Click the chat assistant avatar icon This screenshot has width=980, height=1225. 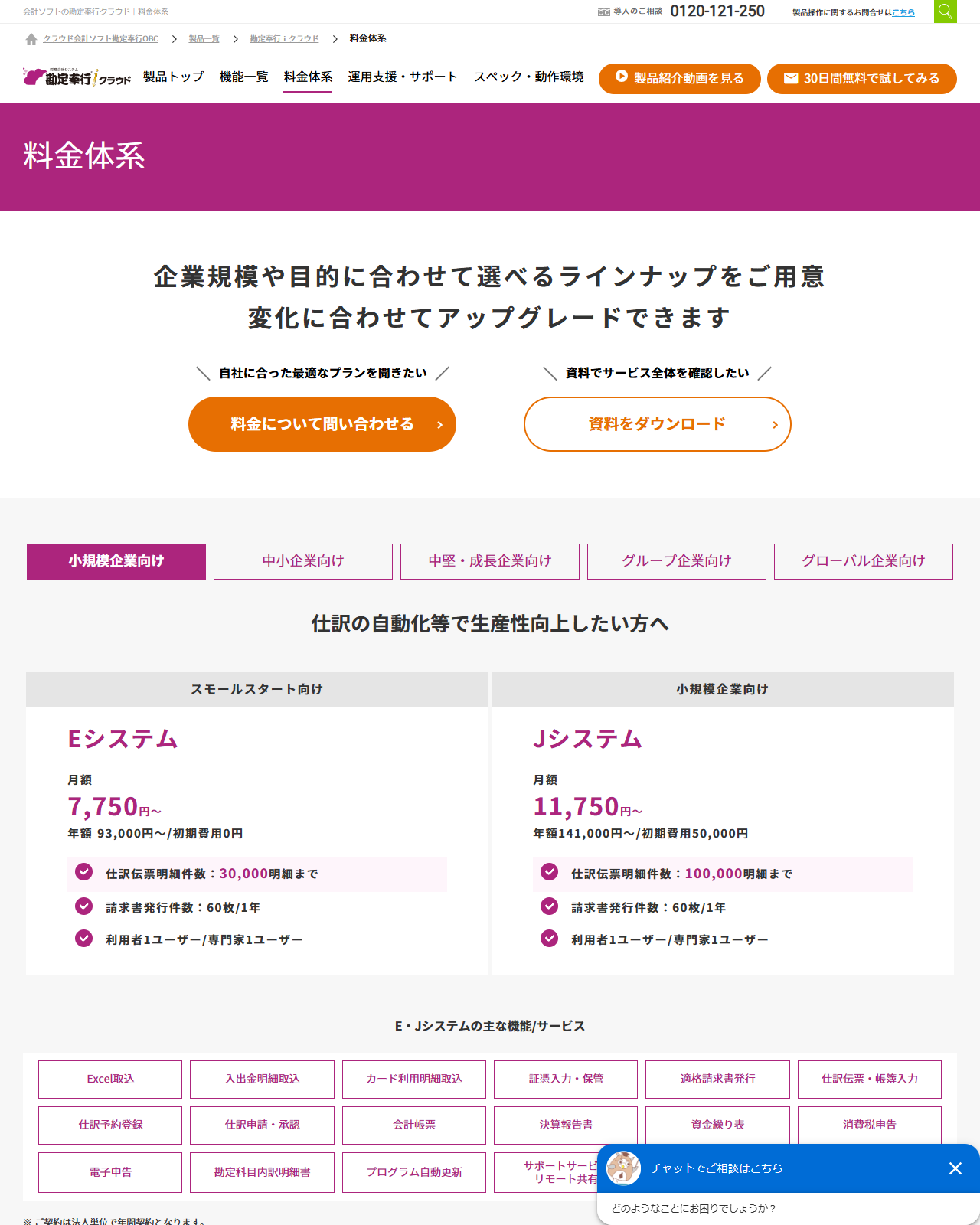point(623,1168)
